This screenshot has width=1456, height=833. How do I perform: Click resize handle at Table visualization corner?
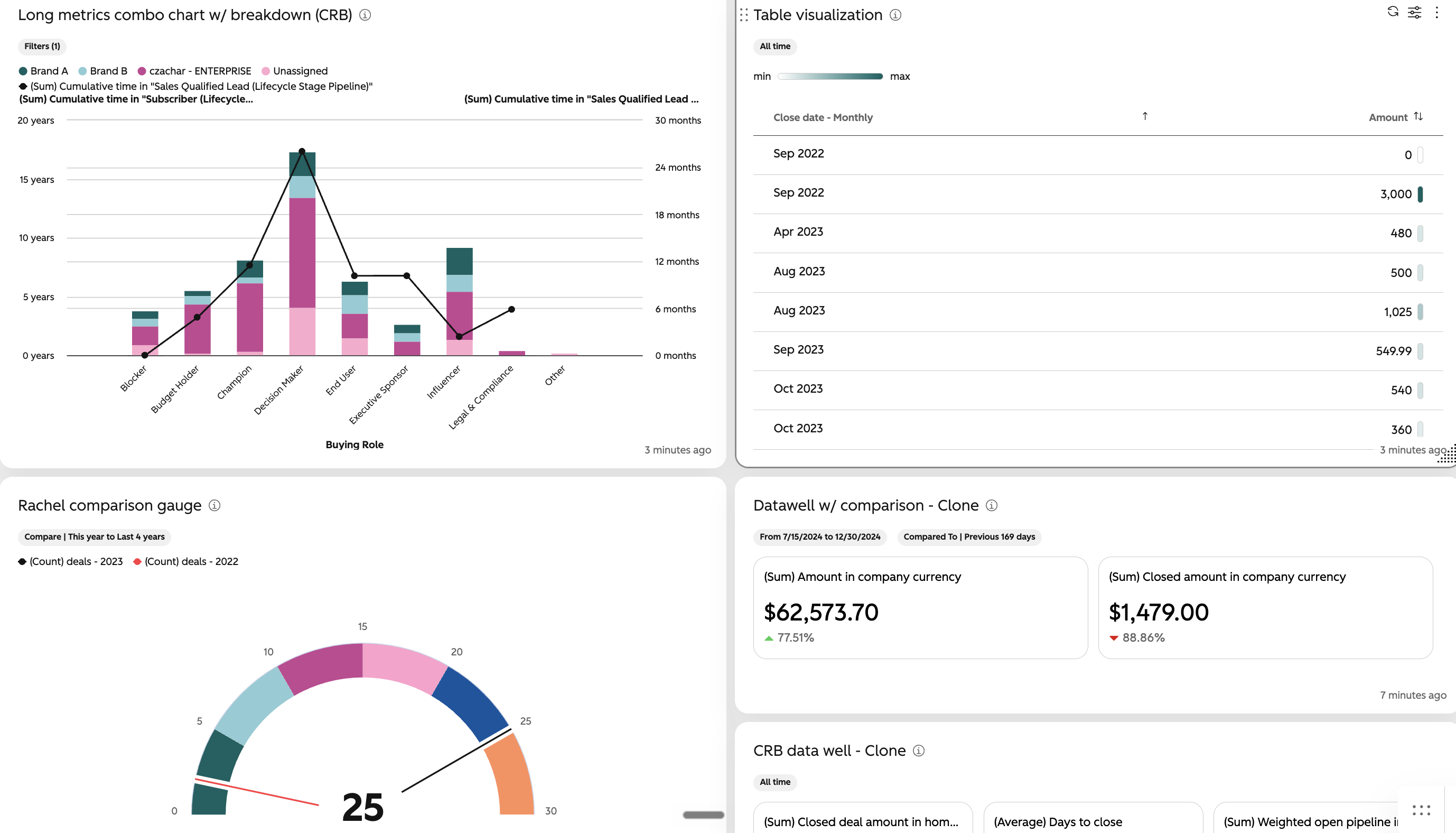click(x=1448, y=454)
